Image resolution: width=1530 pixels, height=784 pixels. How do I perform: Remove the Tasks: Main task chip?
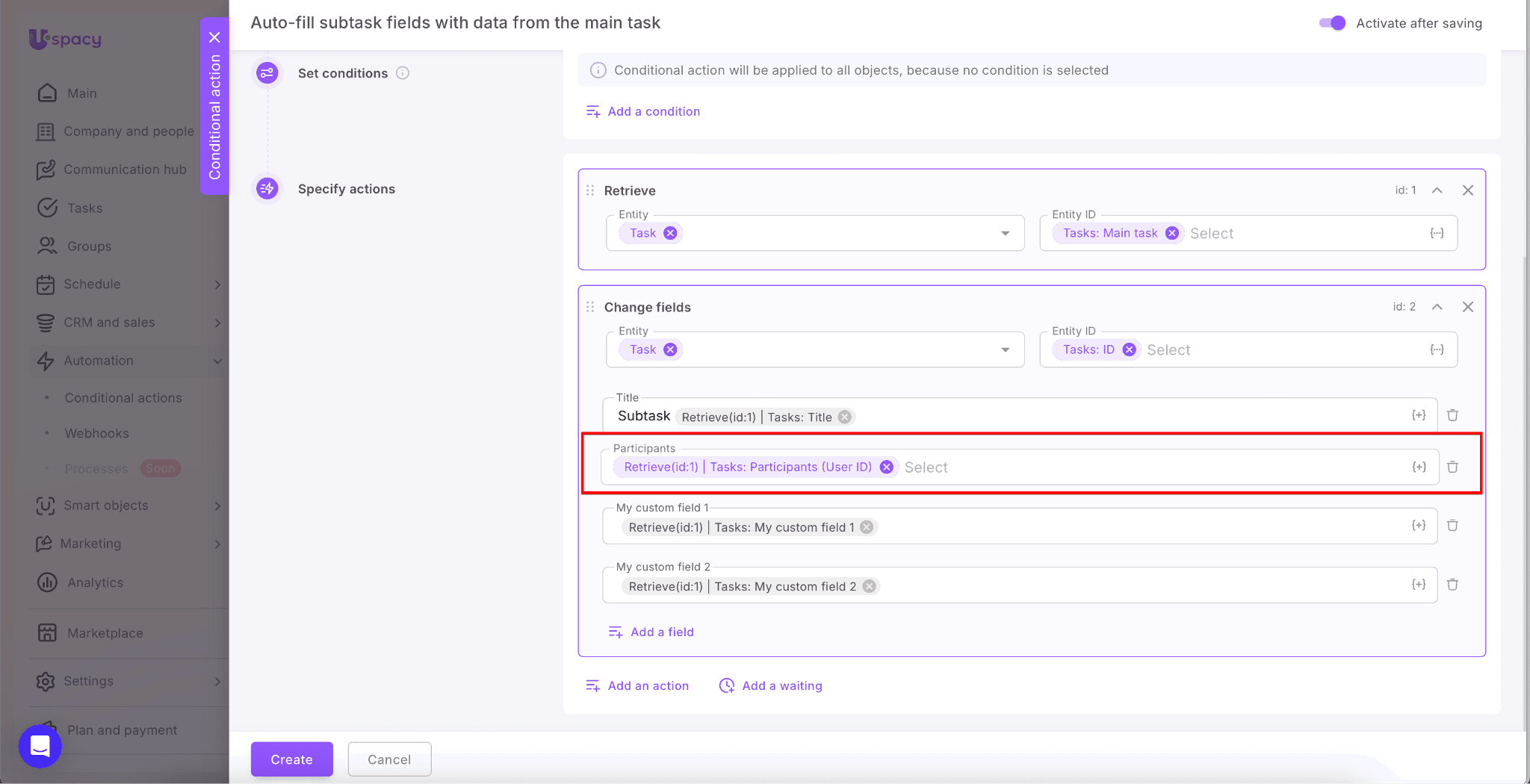tap(1172, 233)
